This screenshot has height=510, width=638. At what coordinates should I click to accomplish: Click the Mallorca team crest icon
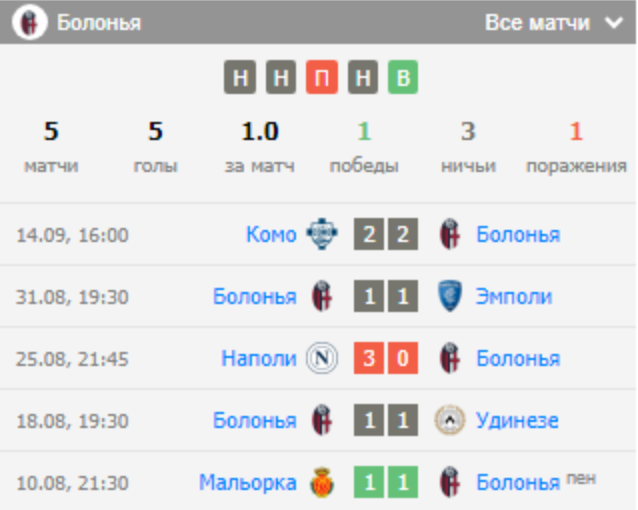[322, 482]
